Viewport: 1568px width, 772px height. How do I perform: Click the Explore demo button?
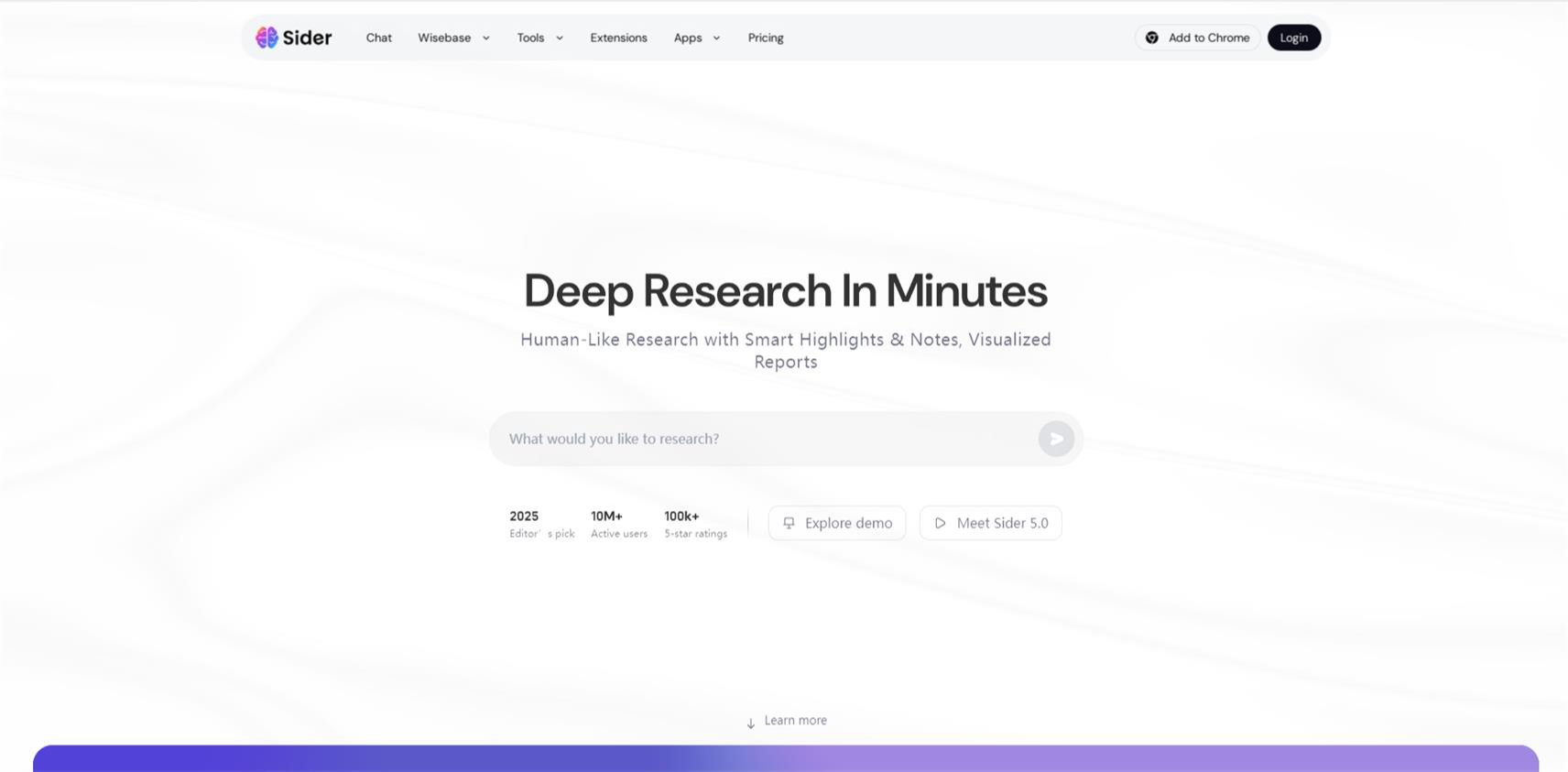point(837,523)
